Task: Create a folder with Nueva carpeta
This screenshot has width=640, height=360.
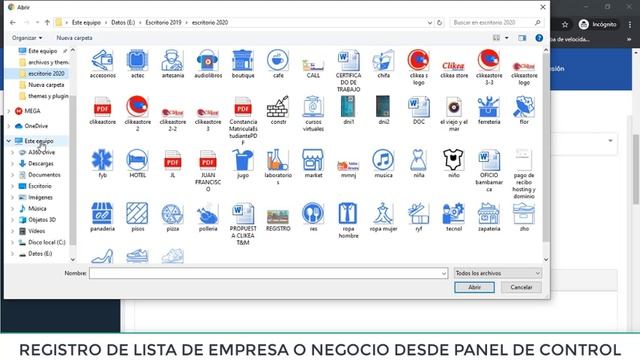Action: [74, 38]
